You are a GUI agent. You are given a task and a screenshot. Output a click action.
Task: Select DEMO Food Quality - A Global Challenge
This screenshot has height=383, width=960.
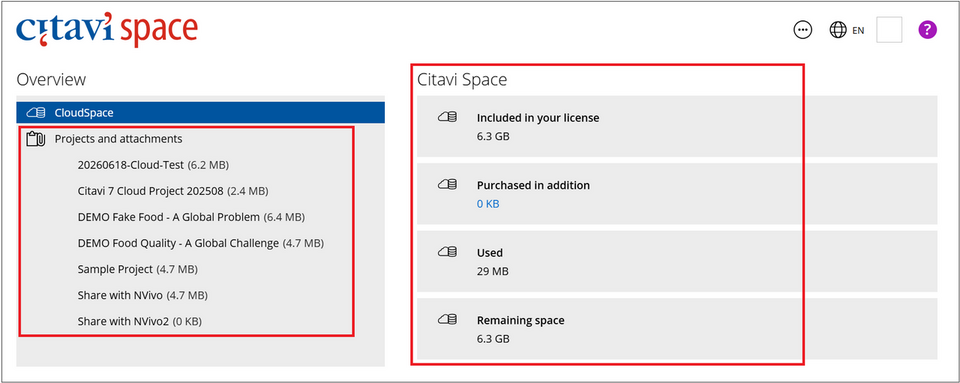[x=201, y=243]
